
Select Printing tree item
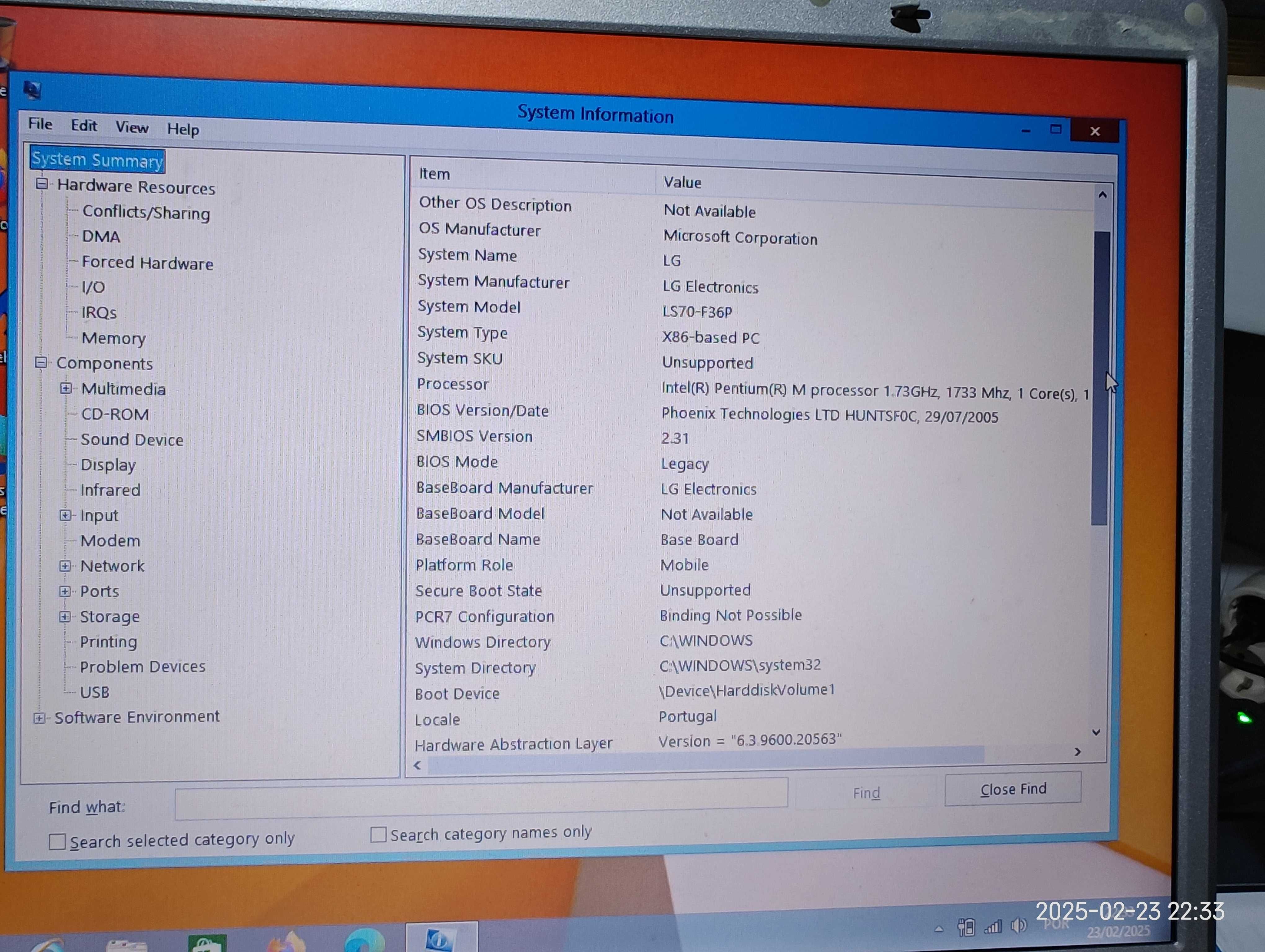click(109, 642)
